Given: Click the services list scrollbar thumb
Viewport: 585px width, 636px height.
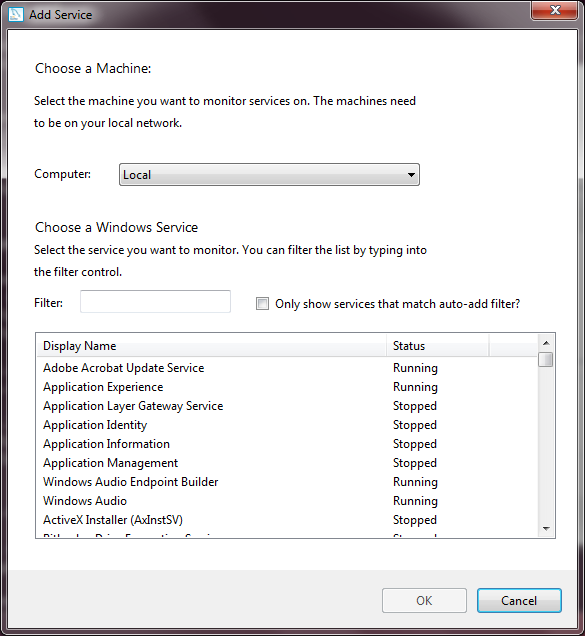Looking at the screenshot, I should pyautogui.click(x=546, y=360).
